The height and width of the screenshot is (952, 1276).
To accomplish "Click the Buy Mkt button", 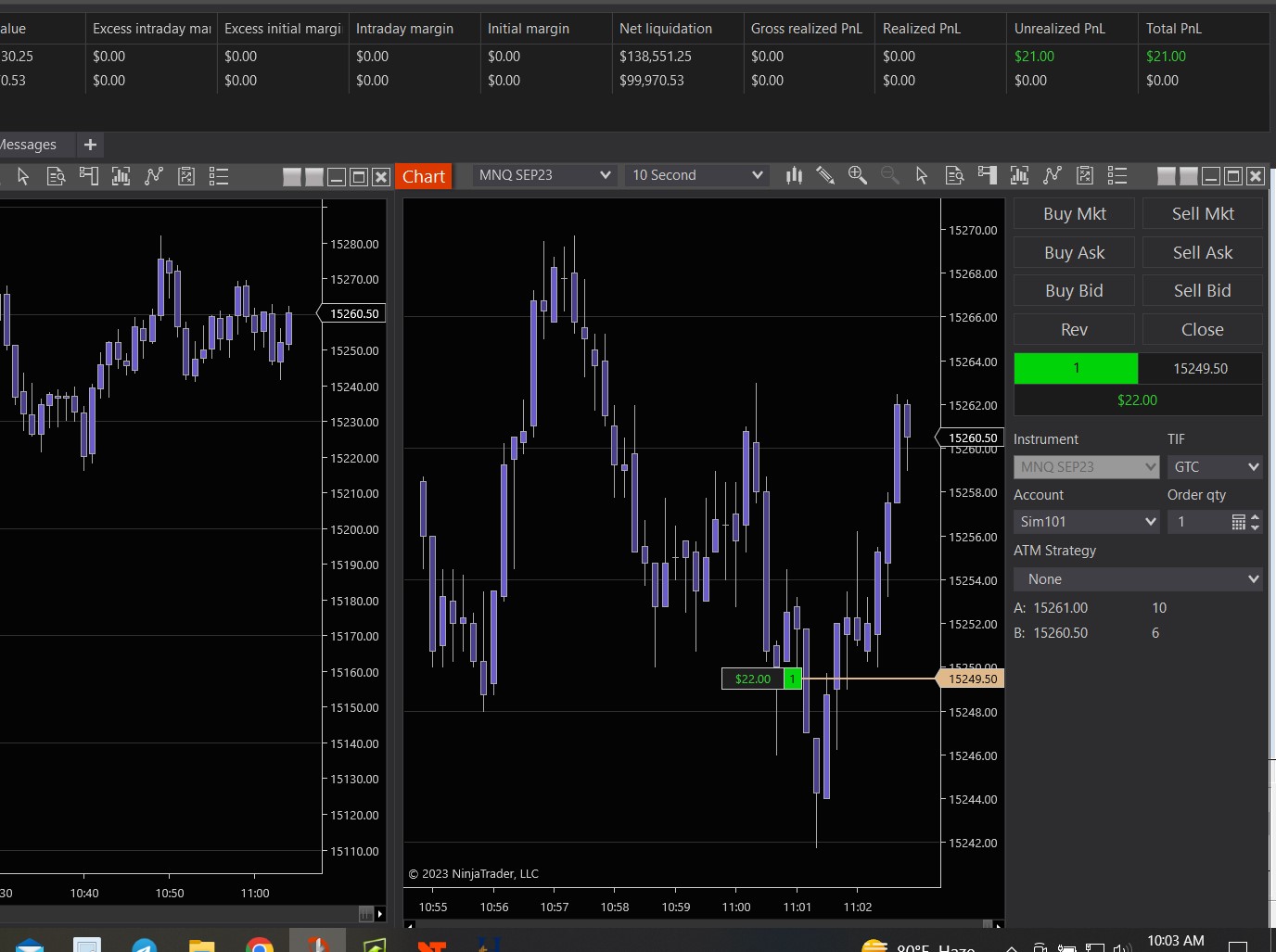I will coord(1074,214).
